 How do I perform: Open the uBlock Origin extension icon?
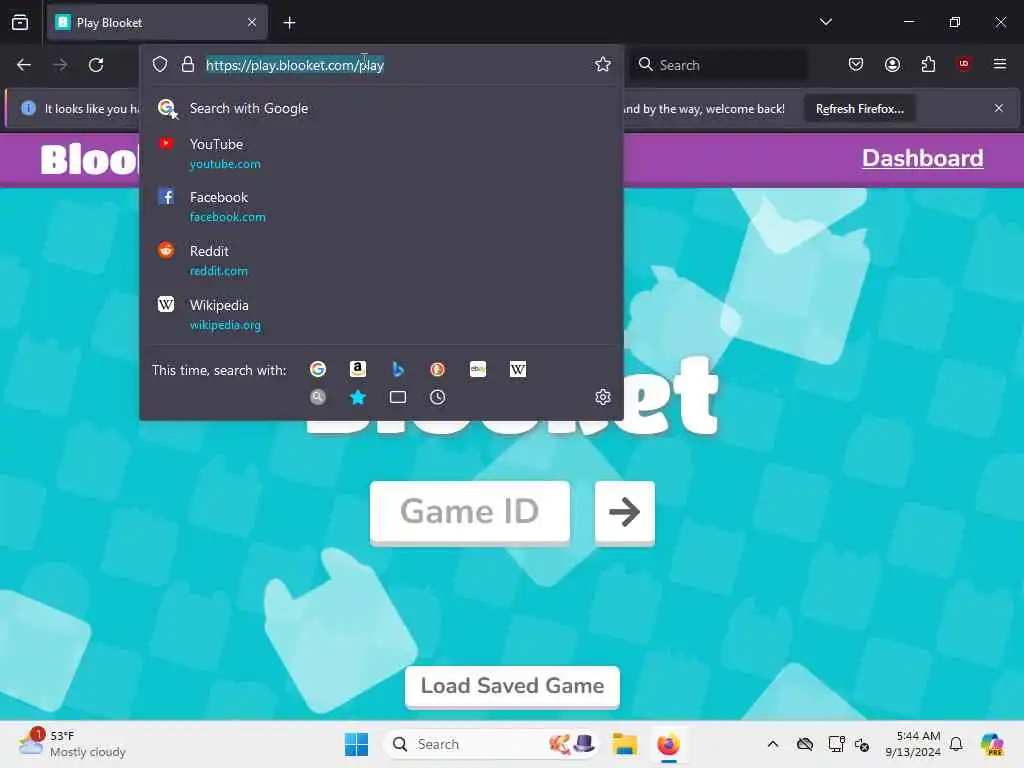tap(964, 64)
